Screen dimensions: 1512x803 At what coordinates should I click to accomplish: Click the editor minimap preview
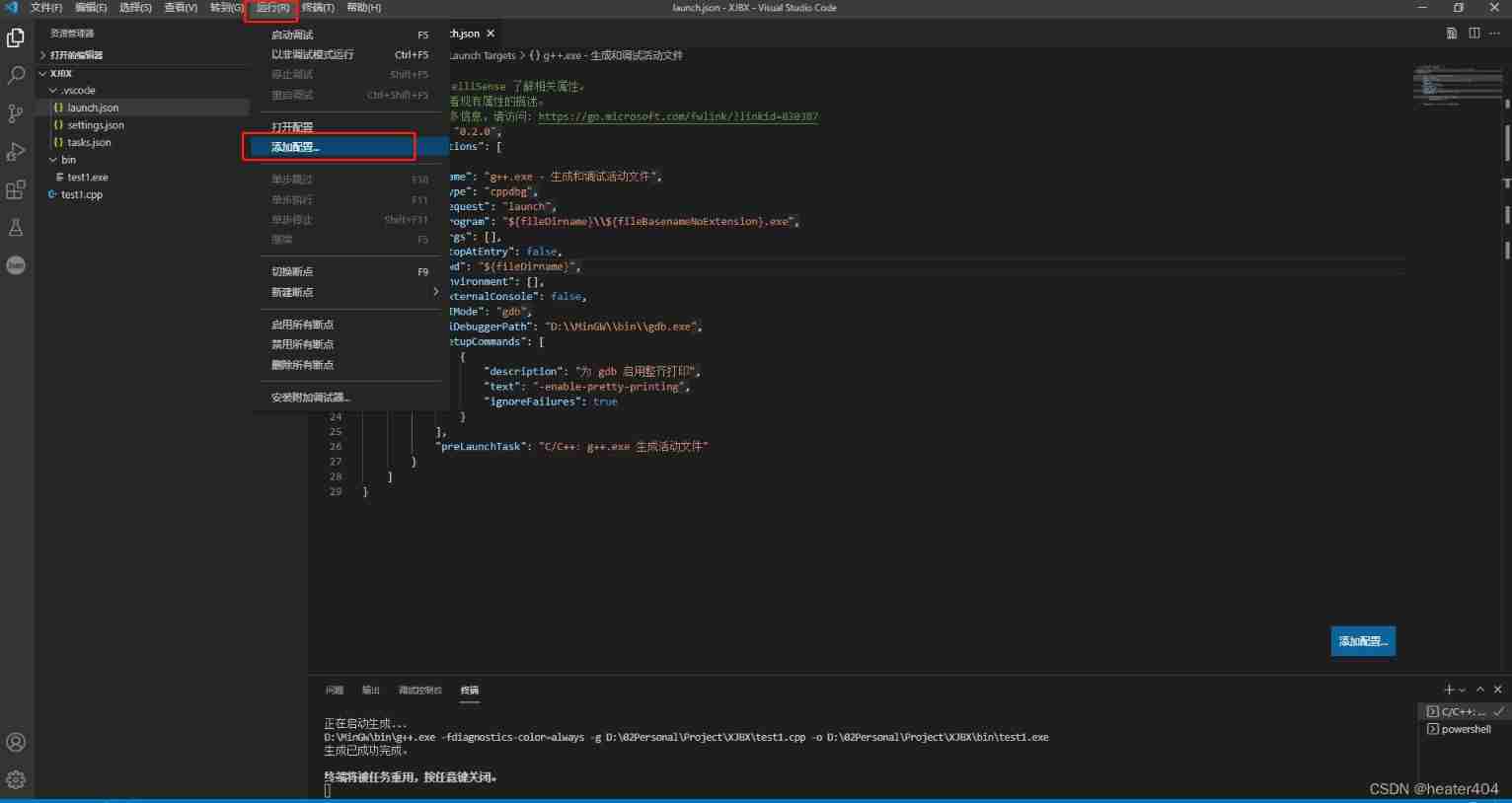point(1457,85)
